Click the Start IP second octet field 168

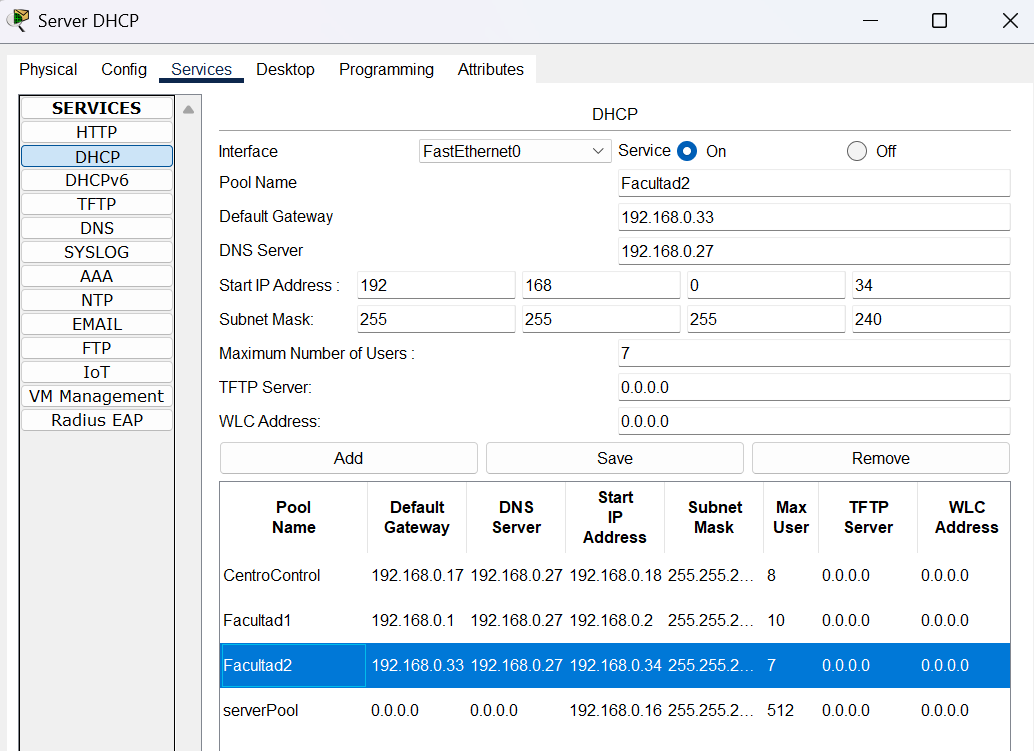click(601, 285)
